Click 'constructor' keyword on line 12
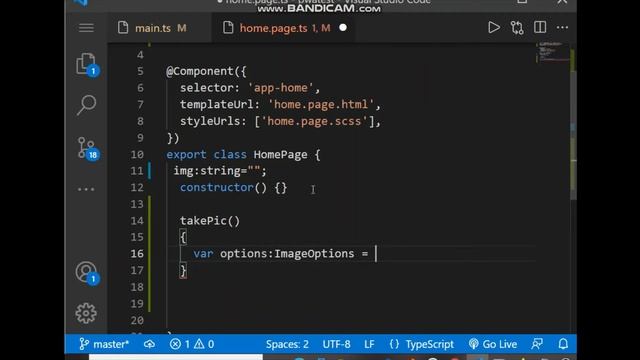Screen dimensions: 640x360 coord(217,187)
